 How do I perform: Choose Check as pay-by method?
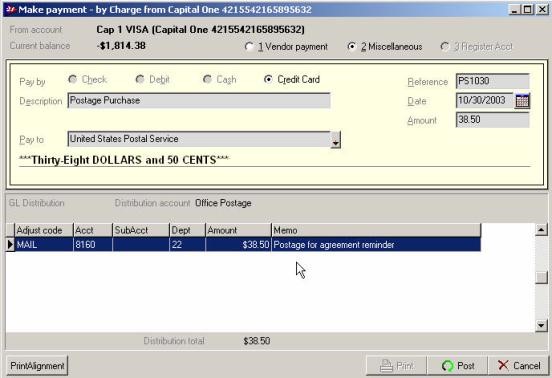[87, 80]
